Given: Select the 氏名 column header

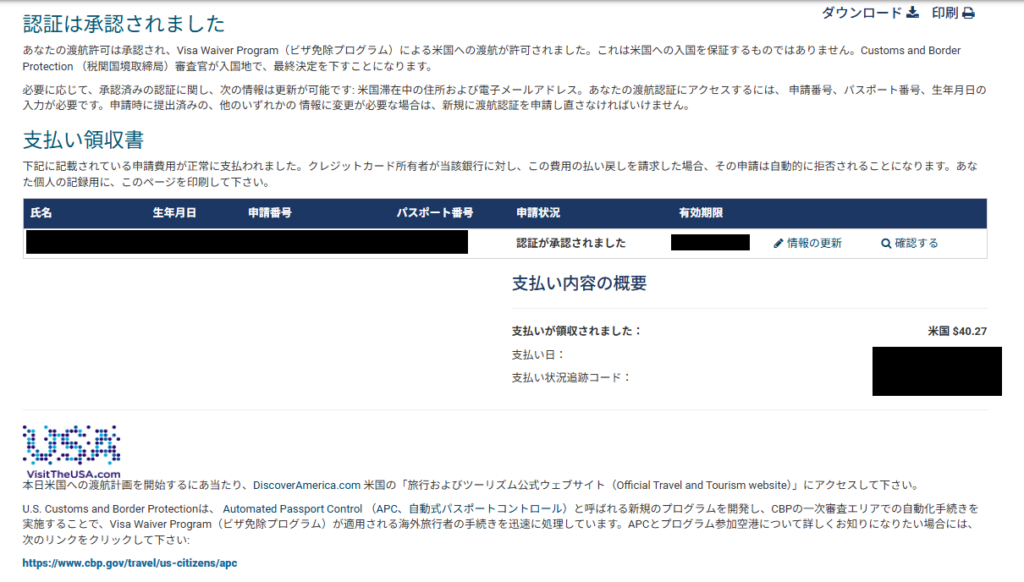Looking at the screenshot, I should point(42,211).
